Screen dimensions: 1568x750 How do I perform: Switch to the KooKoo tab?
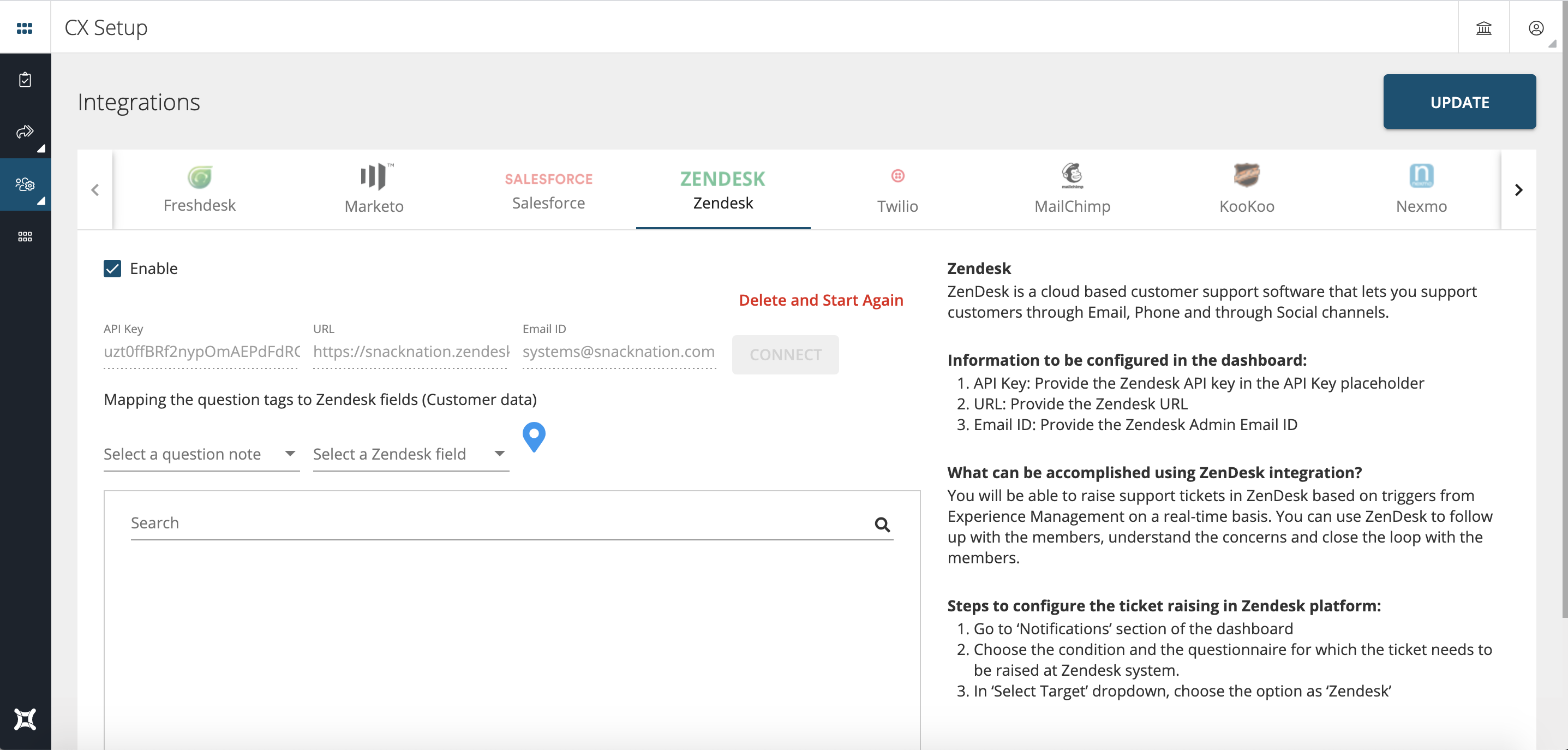1247,189
